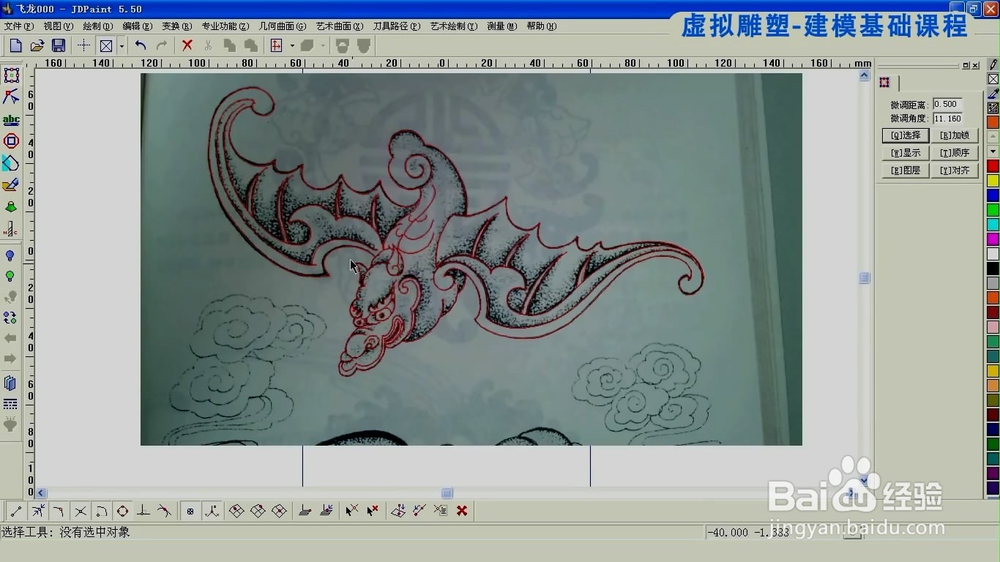Create a new file with toolbar icon
Screen dimensions: 1000x562
coord(15,46)
